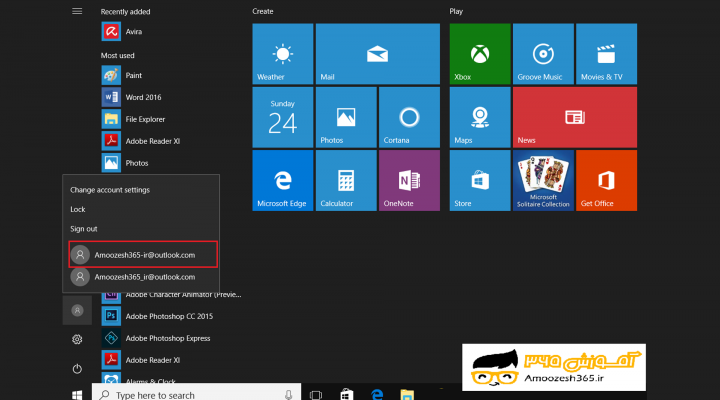The image size is (720, 400).
Task: Switch to Amoozesh365-ir@outlook.com account
Action: (x=143, y=254)
